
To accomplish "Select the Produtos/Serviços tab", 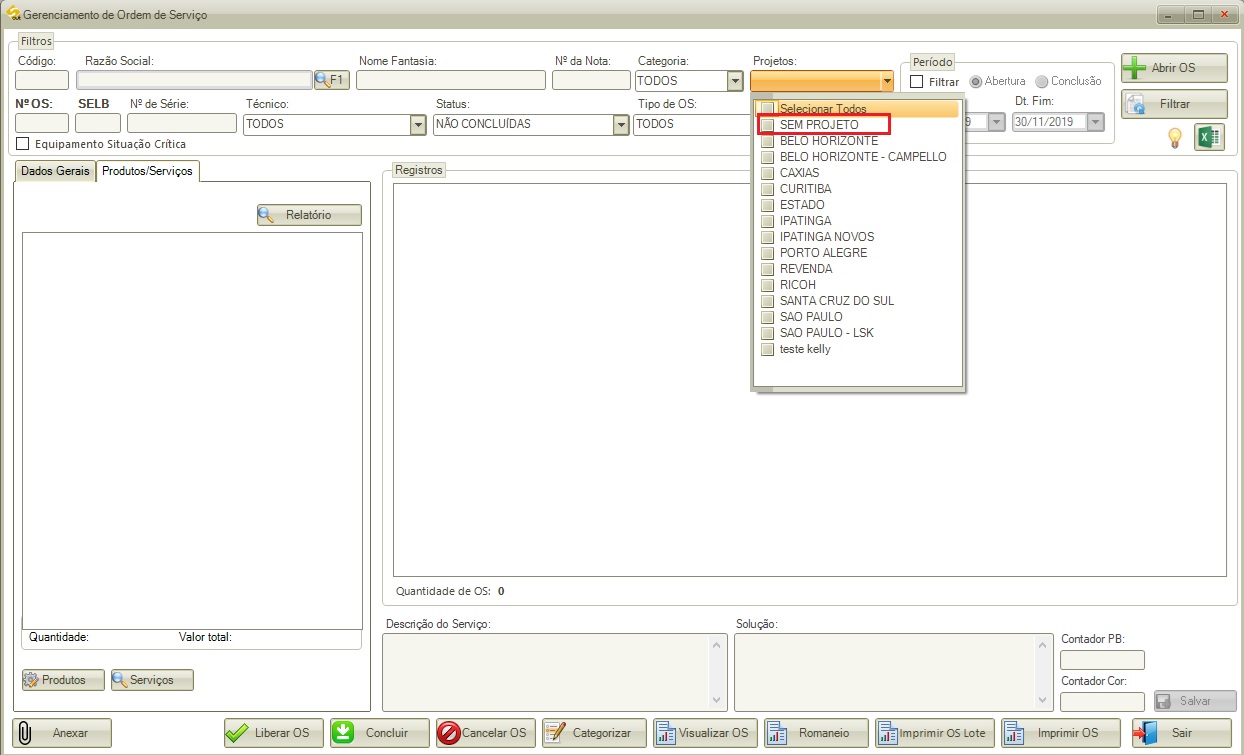I will (x=148, y=171).
